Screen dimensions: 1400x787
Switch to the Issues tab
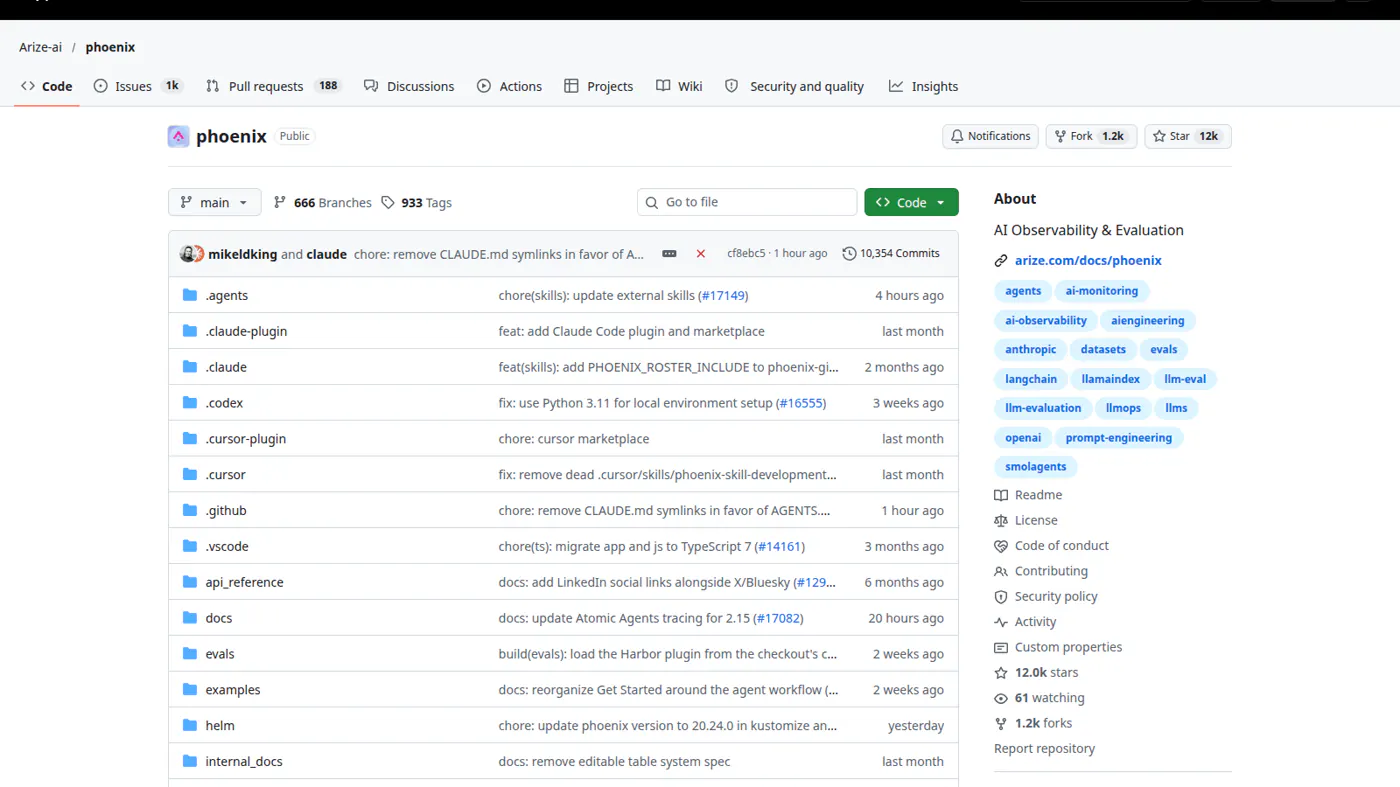point(138,86)
